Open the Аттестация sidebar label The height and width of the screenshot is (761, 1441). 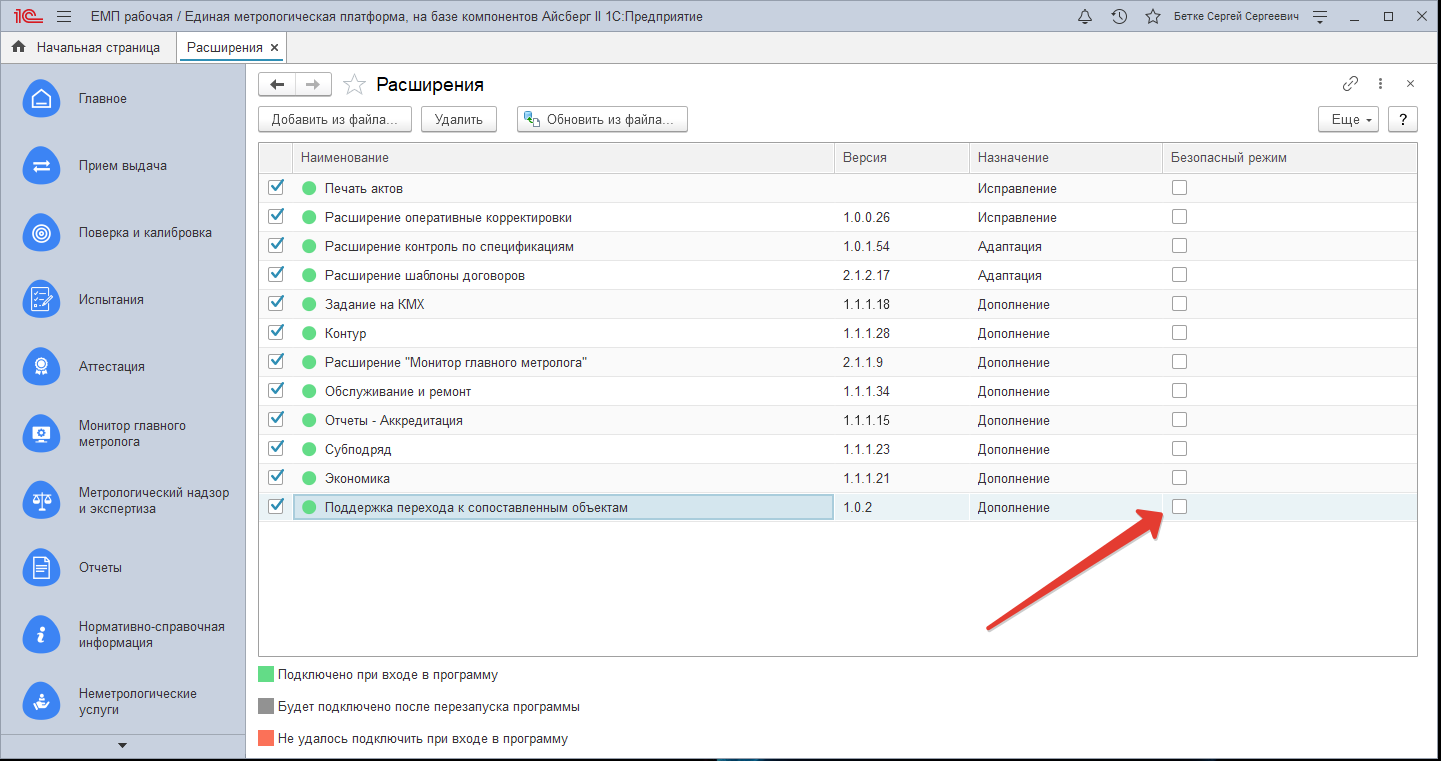coord(112,366)
